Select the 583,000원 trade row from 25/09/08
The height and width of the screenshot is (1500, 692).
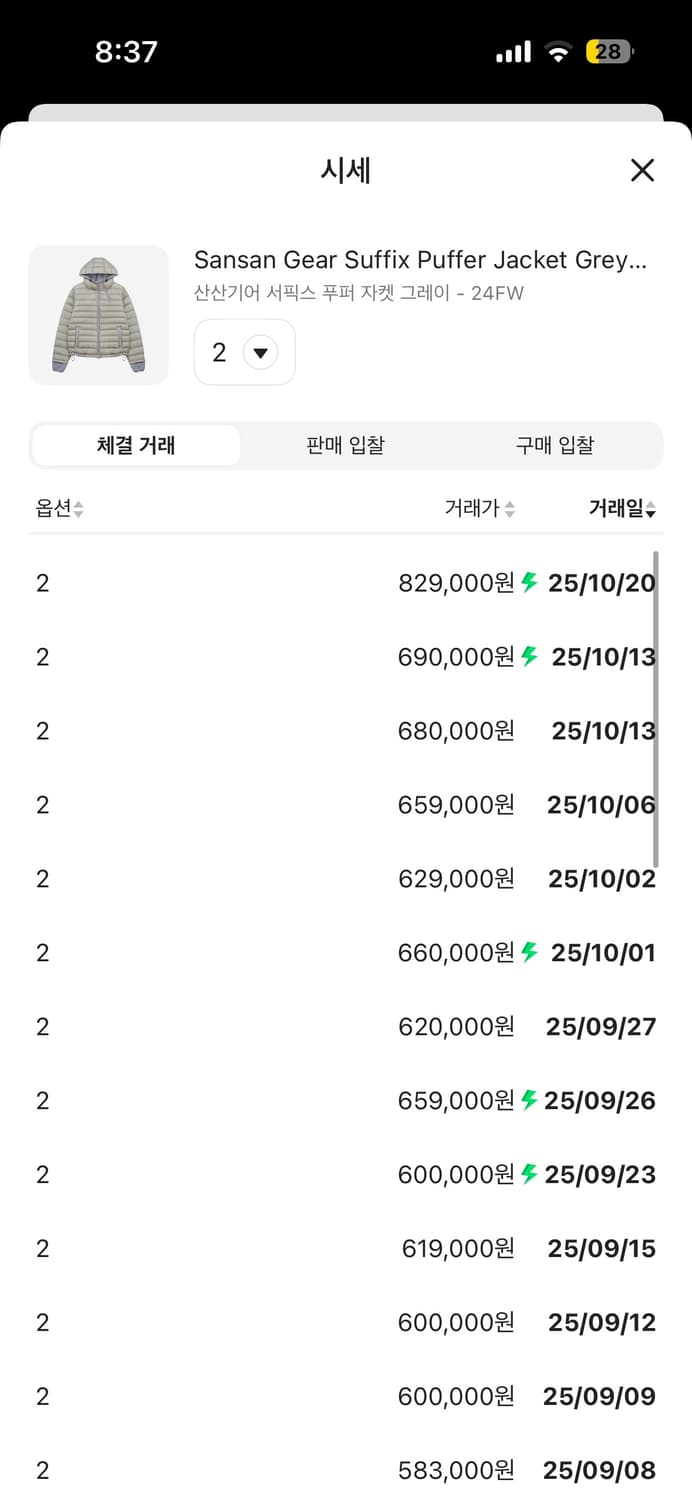tap(345, 1470)
